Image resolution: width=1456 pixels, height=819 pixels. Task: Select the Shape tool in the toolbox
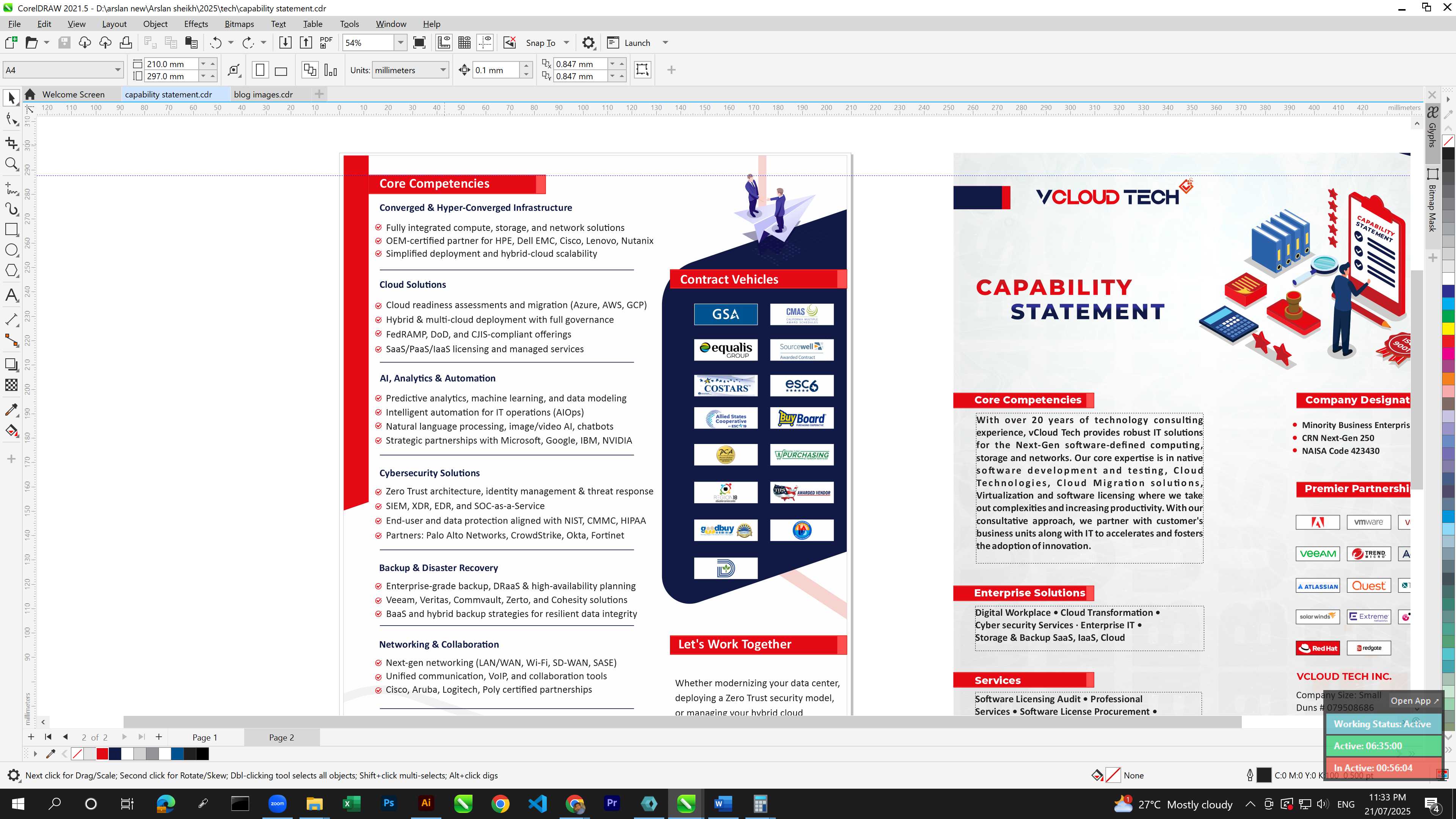pyautogui.click(x=11, y=119)
